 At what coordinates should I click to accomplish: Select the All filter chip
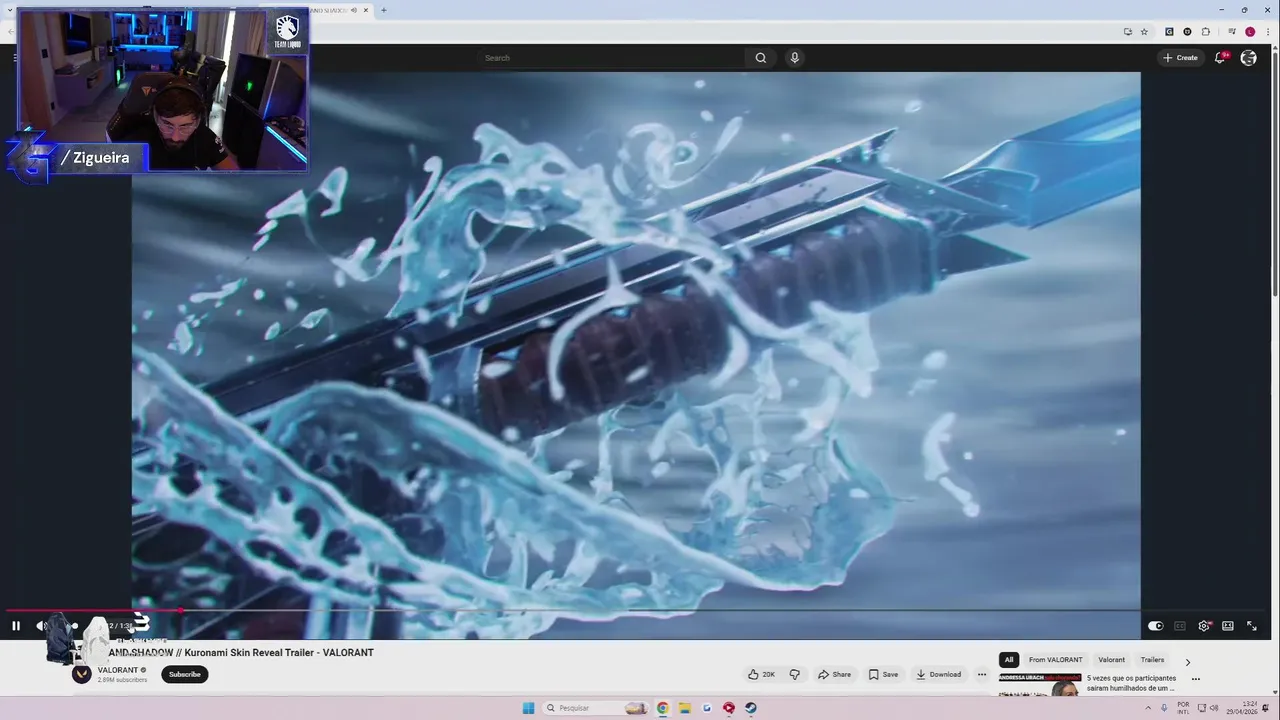pyautogui.click(x=1009, y=660)
